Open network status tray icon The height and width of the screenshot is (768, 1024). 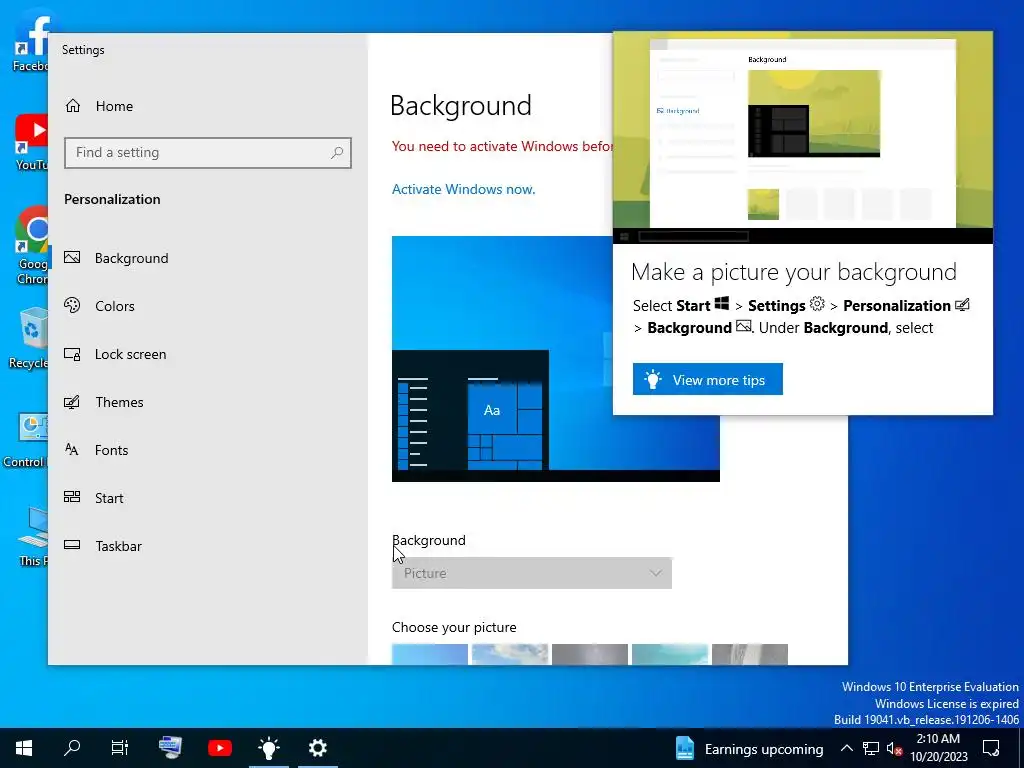click(x=871, y=748)
